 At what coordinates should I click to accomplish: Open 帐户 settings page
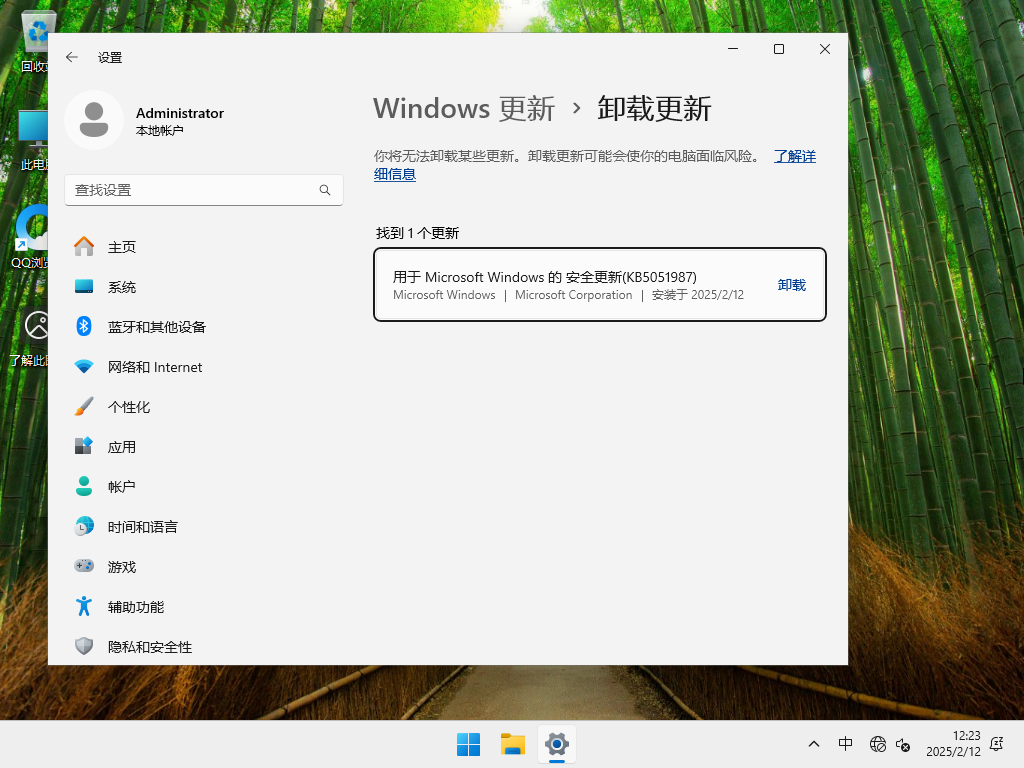122,487
